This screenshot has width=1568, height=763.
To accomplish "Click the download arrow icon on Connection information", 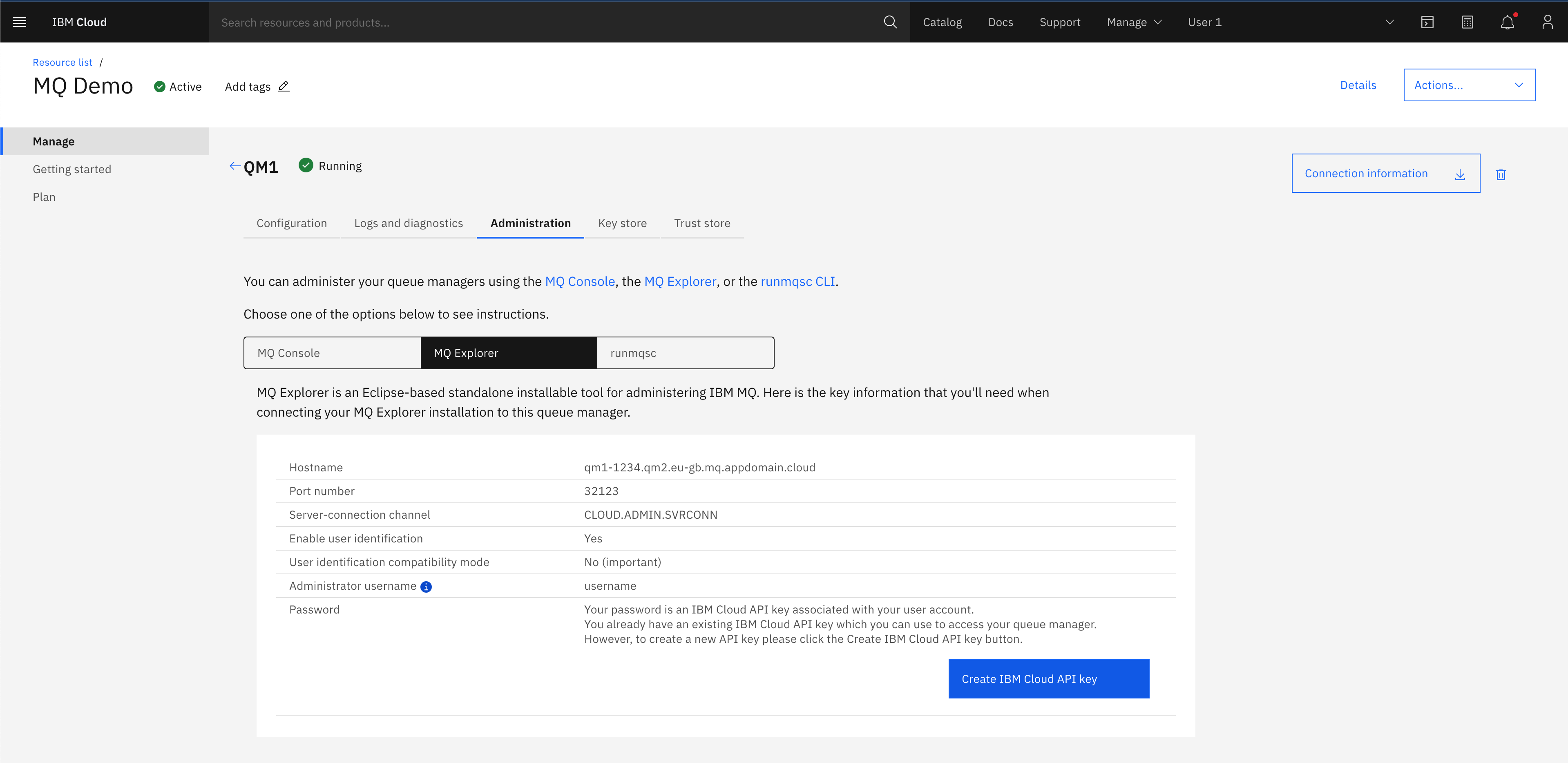I will pos(1460,174).
